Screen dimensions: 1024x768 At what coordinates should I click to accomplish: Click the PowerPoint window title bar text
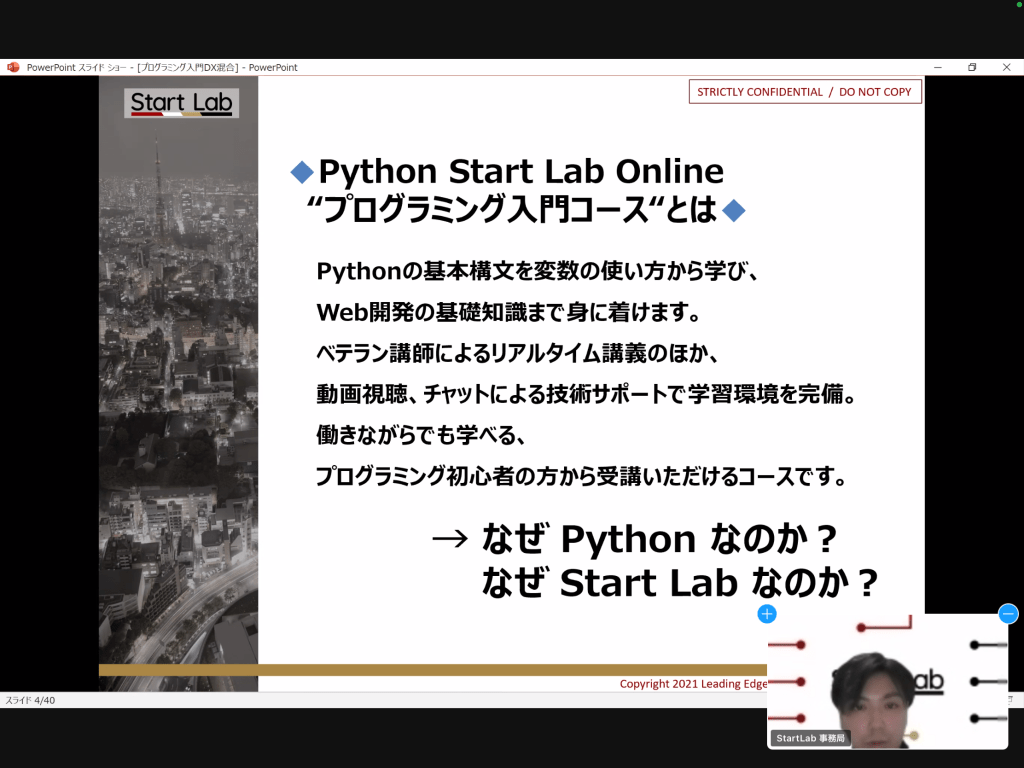point(162,67)
